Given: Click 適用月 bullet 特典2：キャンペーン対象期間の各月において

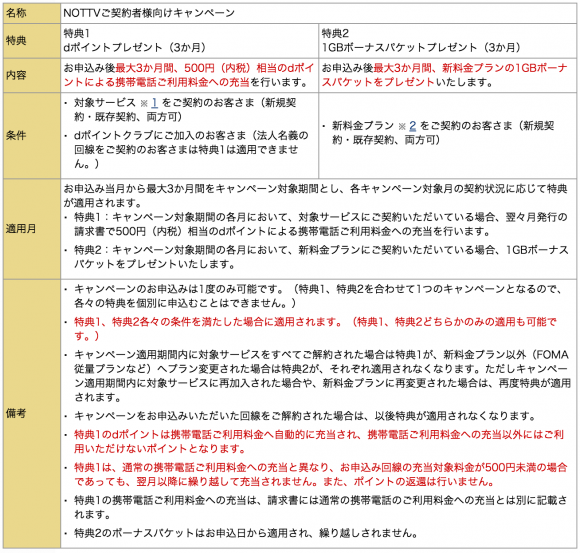Looking at the screenshot, I should pos(321,257).
